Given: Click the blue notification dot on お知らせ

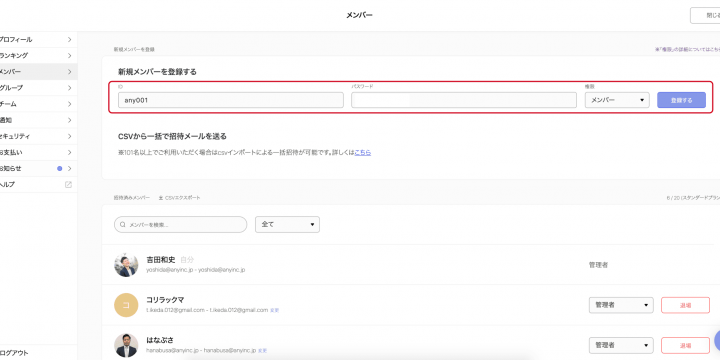Looking at the screenshot, I should (59, 169).
